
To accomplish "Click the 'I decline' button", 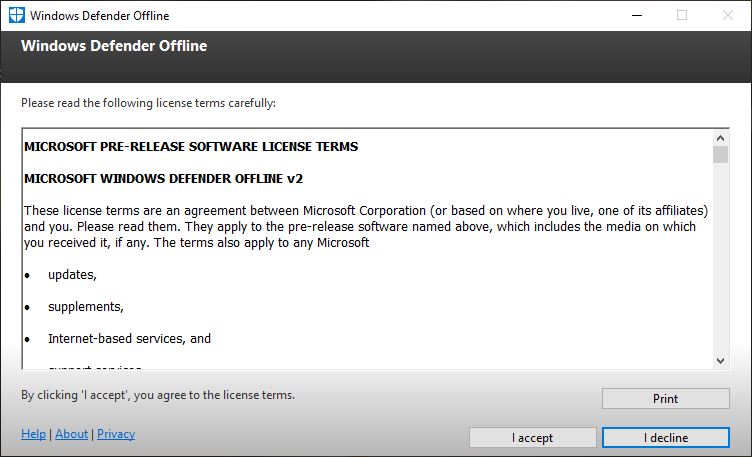I will pyautogui.click(x=666, y=437).
